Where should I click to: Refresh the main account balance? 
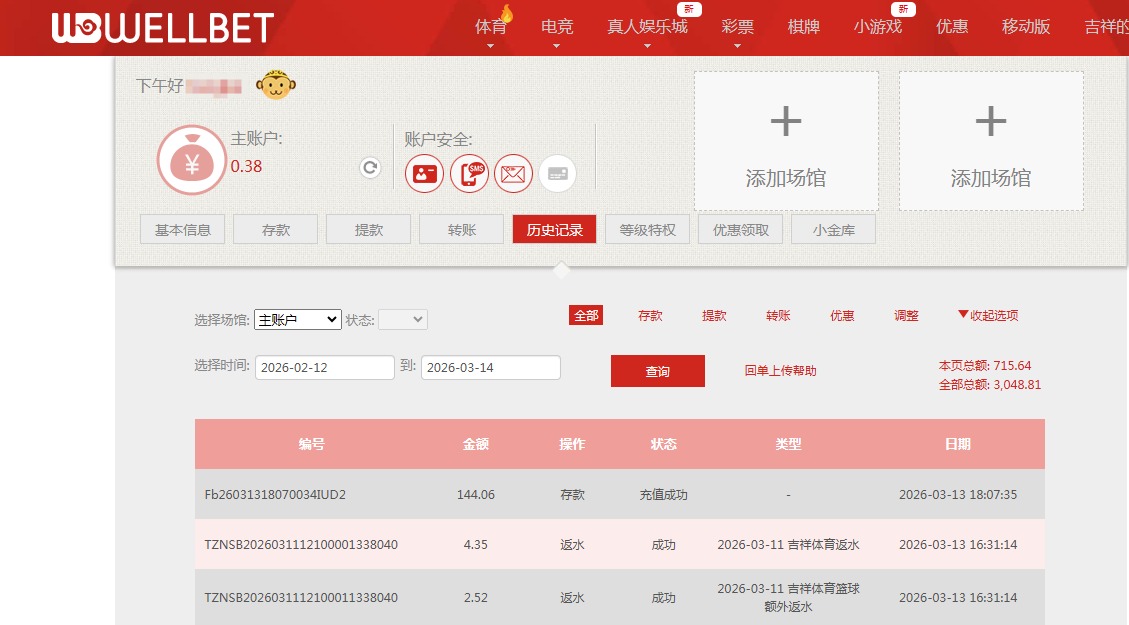tap(369, 167)
